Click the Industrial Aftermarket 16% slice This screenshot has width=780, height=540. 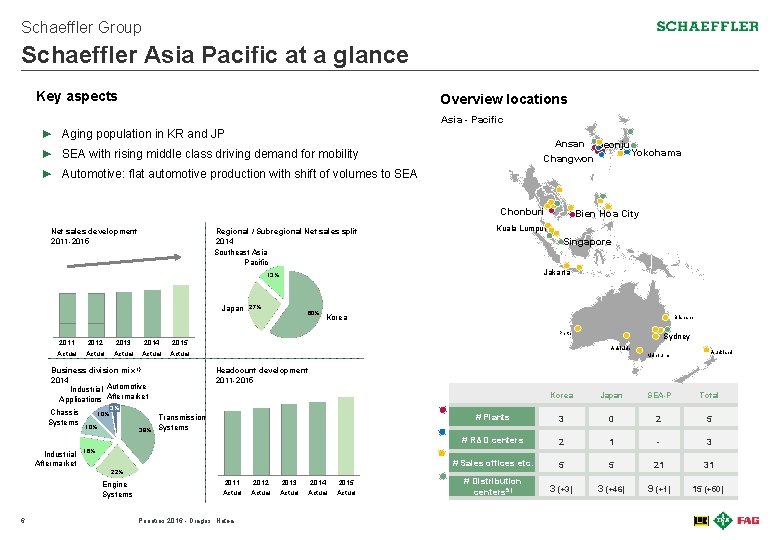tap(93, 450)
